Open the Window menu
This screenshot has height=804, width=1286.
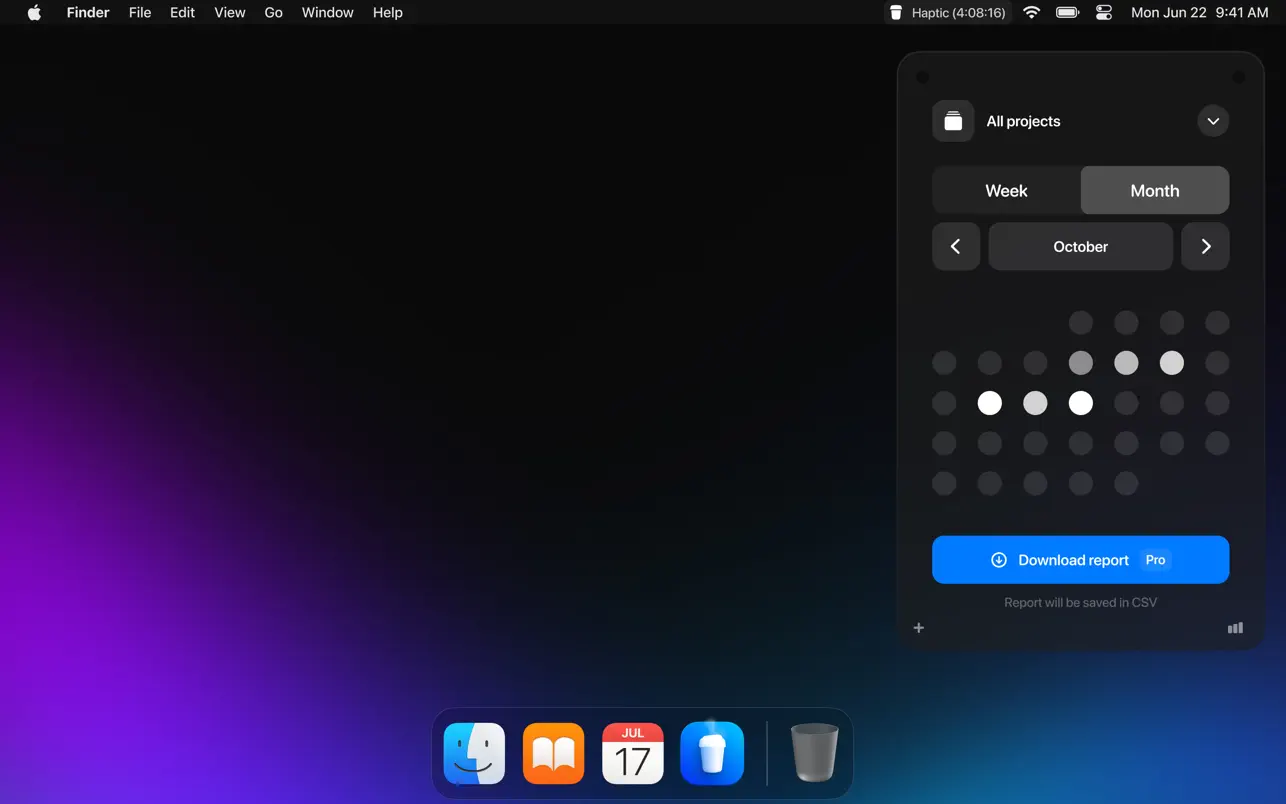pyautogui.click(x=327, y=13)
